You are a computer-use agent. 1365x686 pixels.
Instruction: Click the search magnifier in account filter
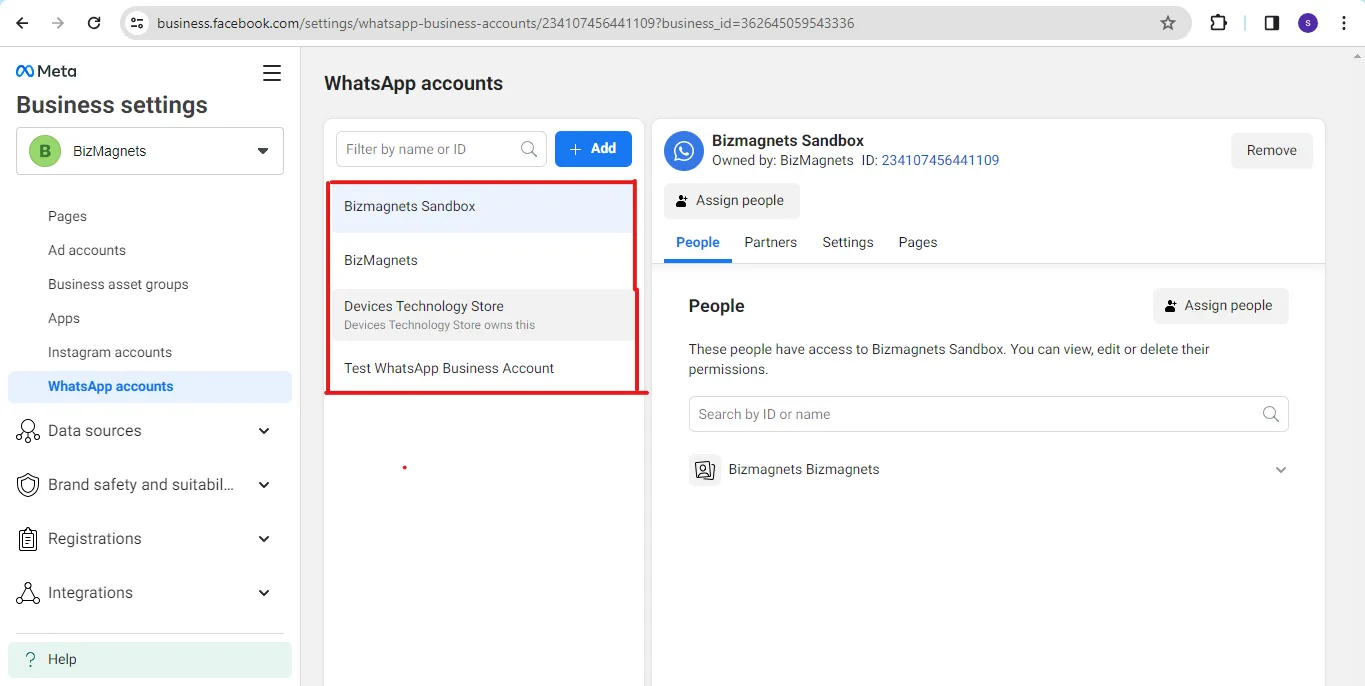click(530, 149)
